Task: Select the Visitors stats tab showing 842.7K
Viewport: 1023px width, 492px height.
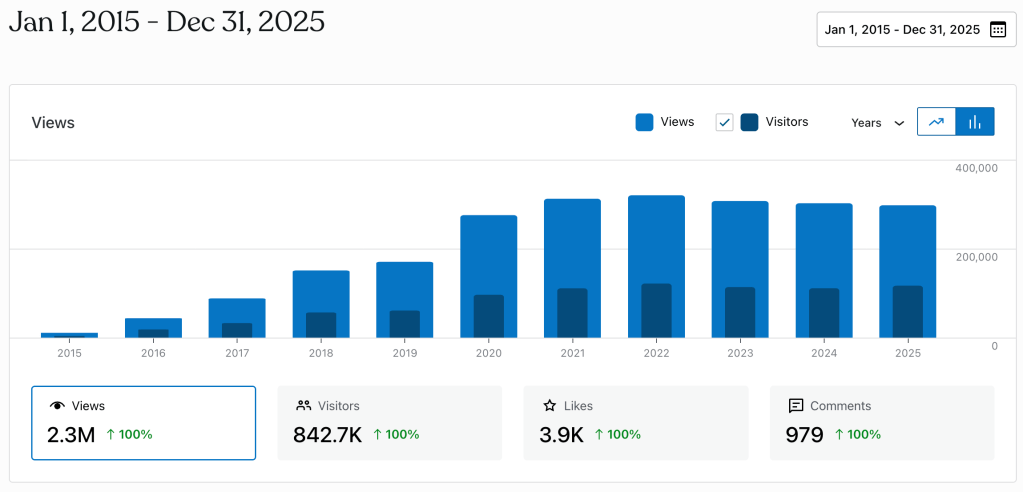Action: click(x=389, y=423)
